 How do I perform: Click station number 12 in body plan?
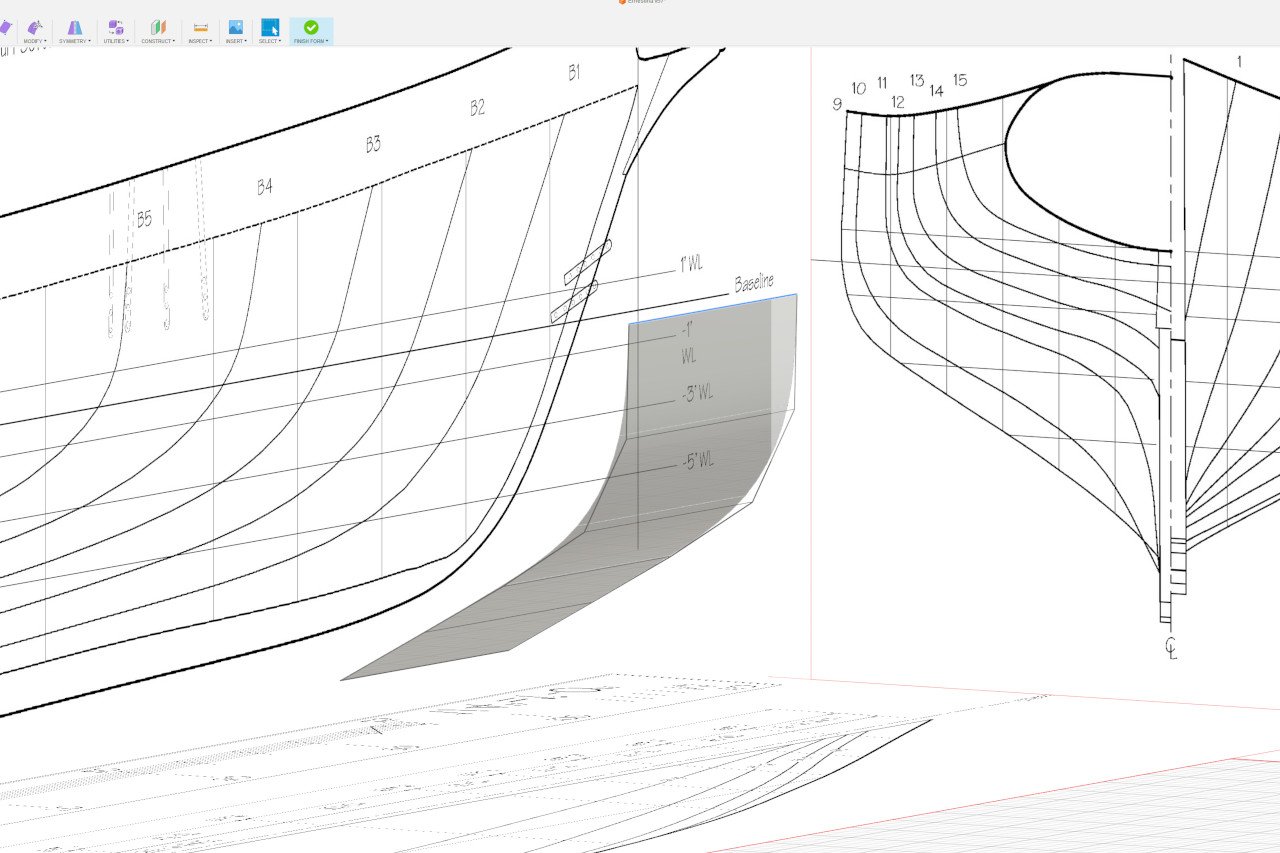(897, 102)
